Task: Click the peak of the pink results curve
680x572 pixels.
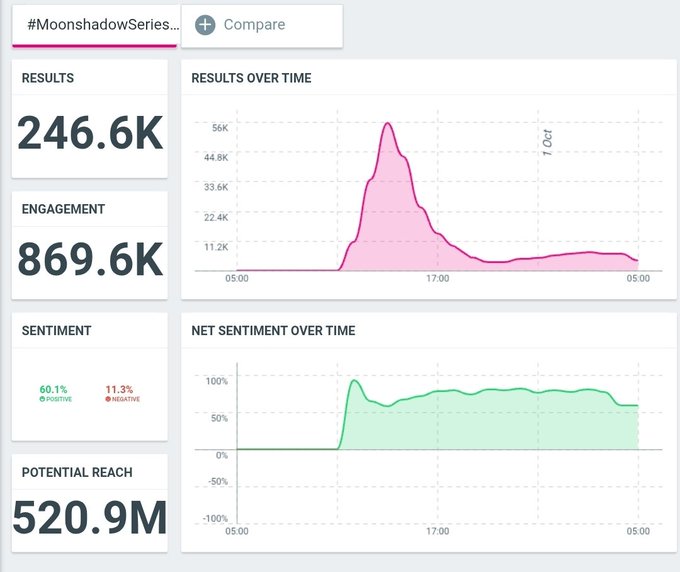Action: tap(387, 124)
